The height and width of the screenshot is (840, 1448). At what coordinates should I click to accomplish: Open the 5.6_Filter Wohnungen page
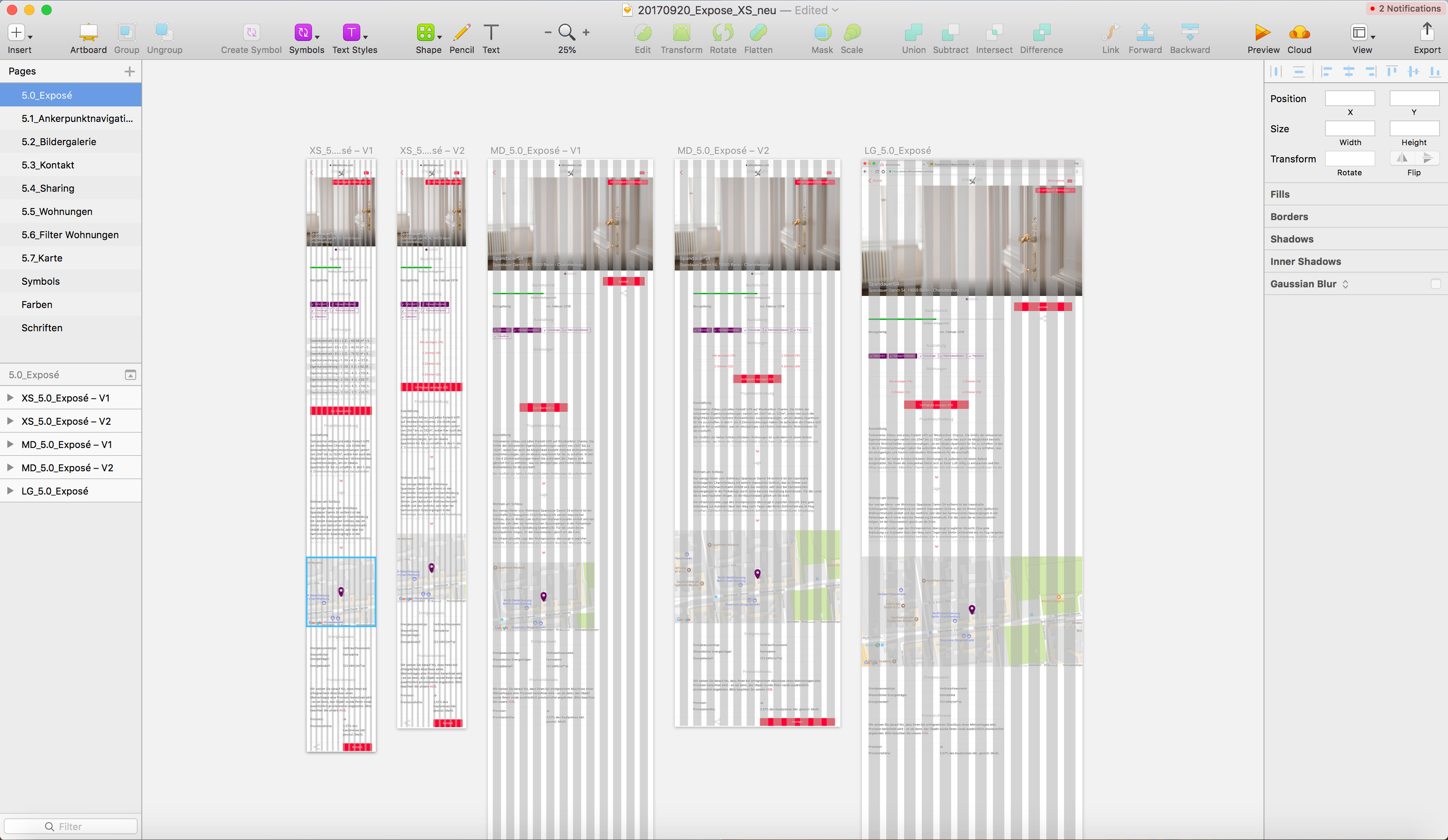(x=71, y=234)
